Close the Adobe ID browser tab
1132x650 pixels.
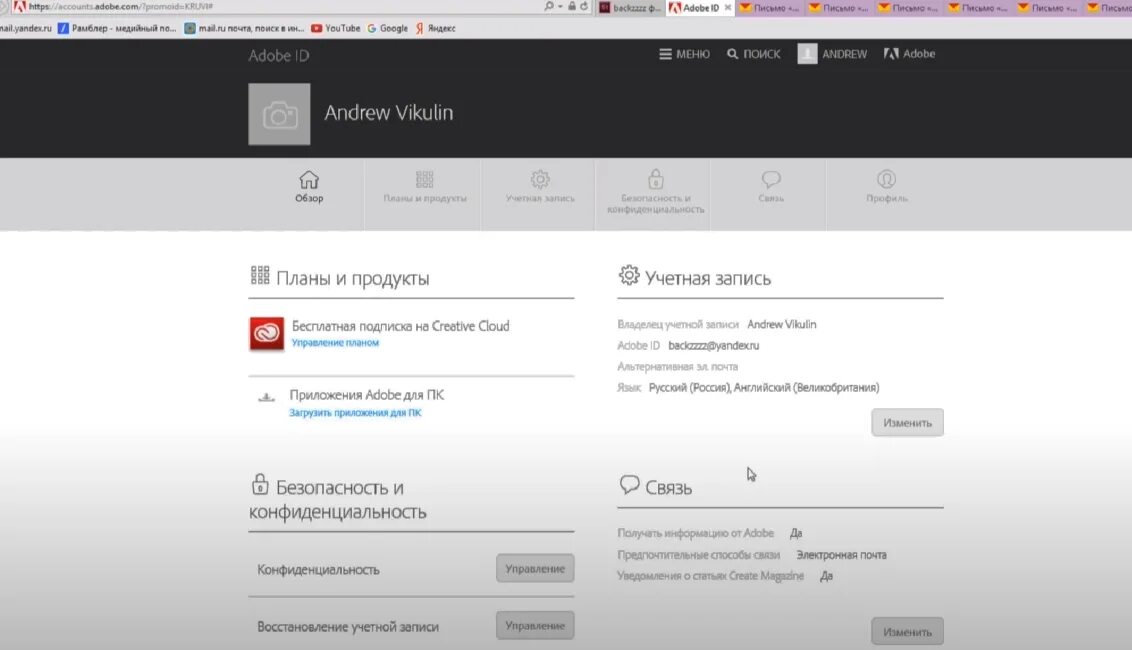point(728,8)
